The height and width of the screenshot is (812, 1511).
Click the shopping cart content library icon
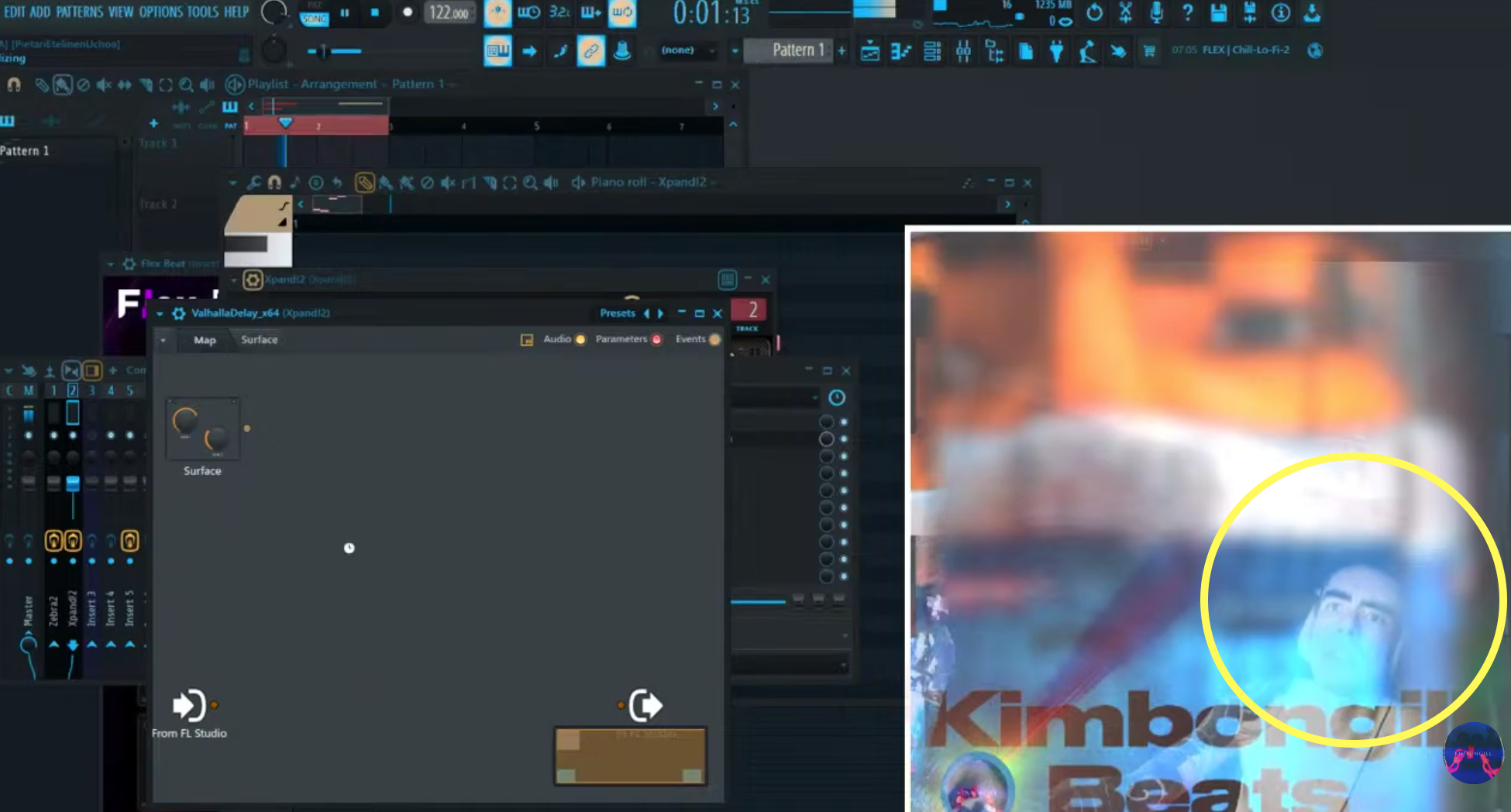1149,51
